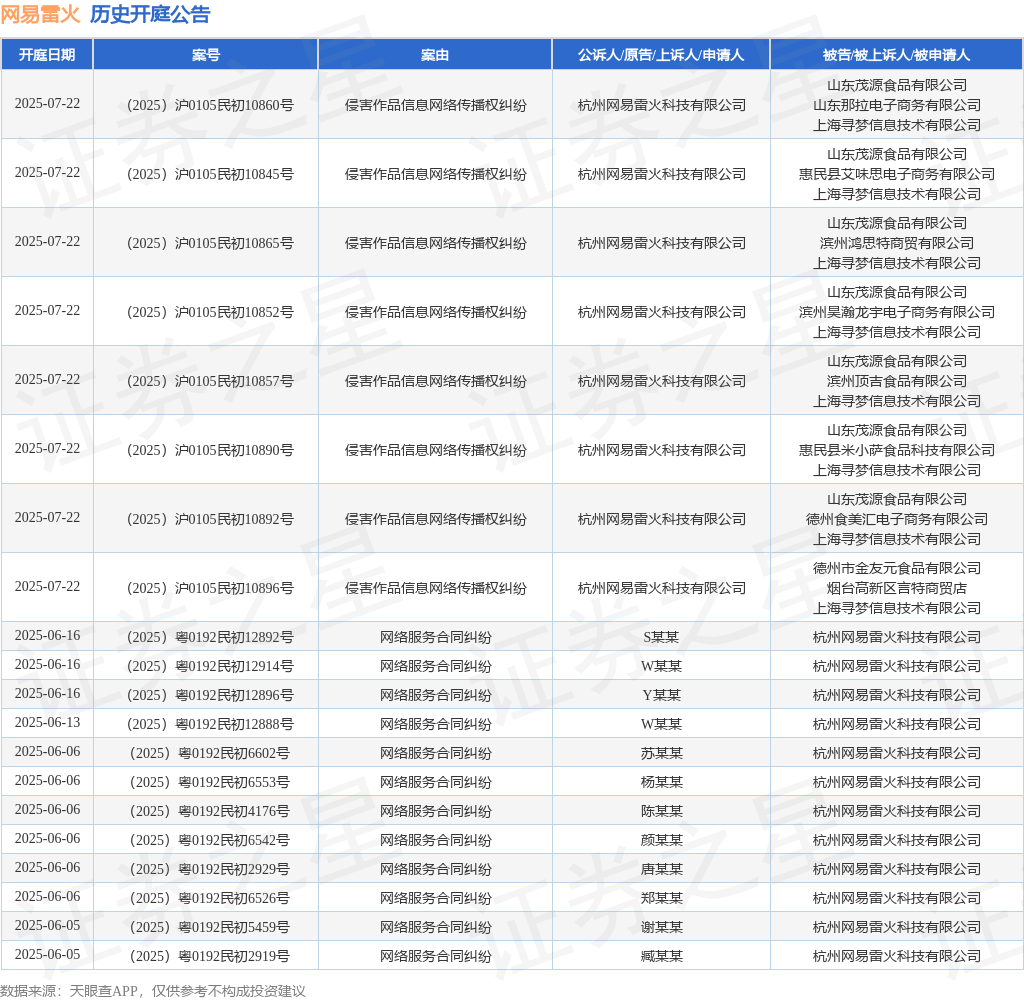Select case number 沪0105民初10896号

(x=210, y=589)
